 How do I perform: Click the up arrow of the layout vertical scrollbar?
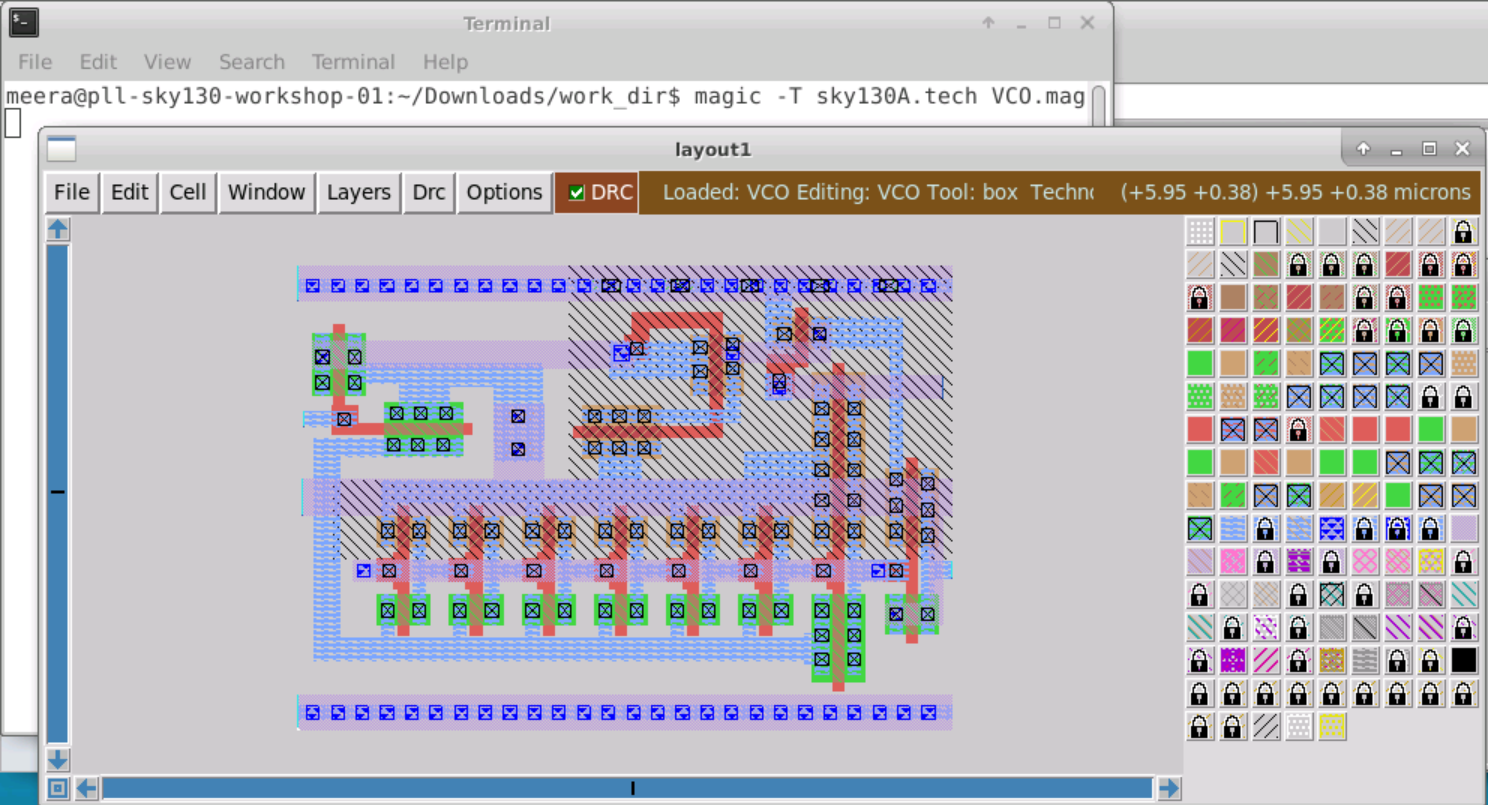57,228
